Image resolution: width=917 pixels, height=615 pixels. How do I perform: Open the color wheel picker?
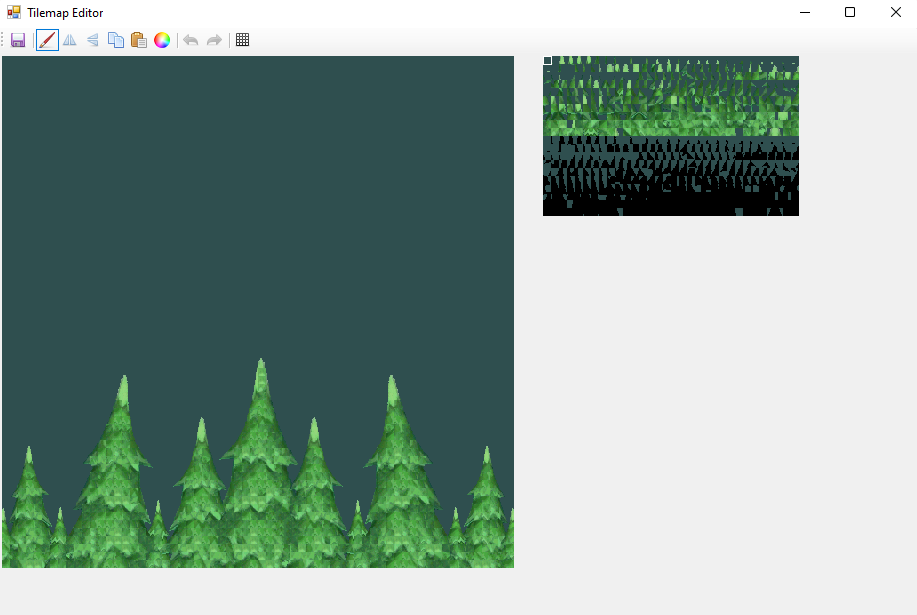point(162,40)
